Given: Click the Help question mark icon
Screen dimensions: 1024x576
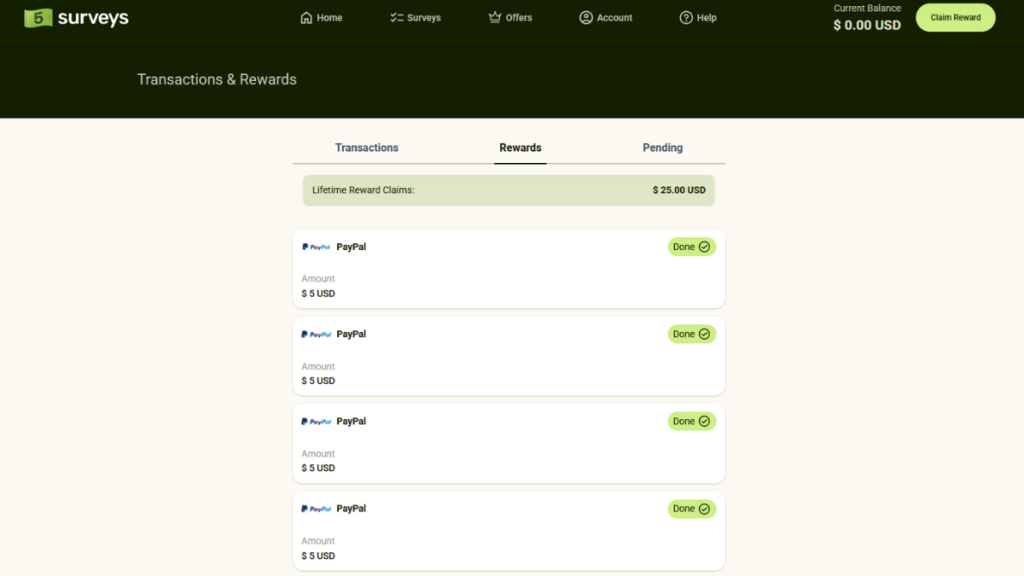Looking at the screenshot, I should pos(686,18).
